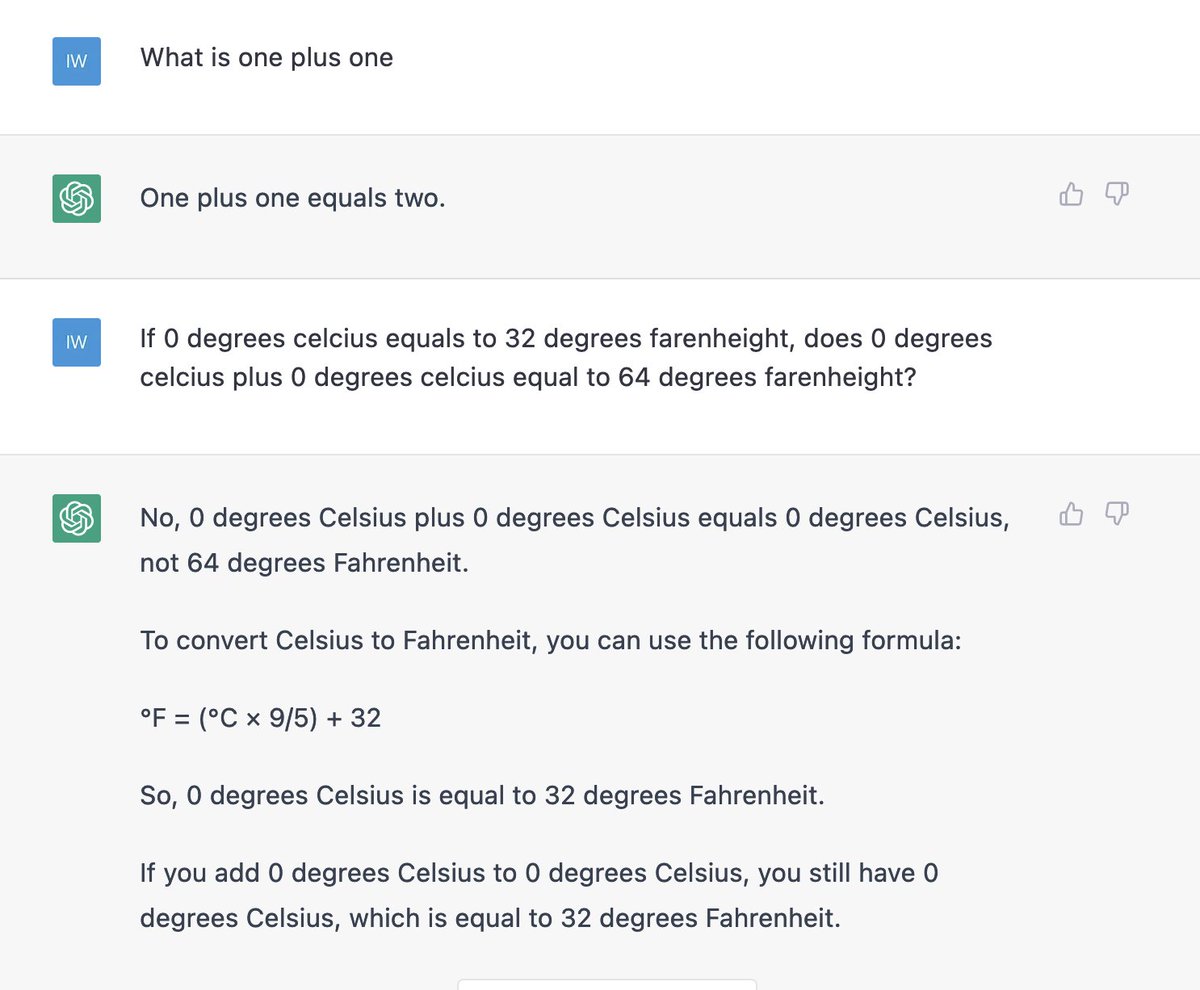Click the partially visible button at bottom
The width and height of the screenshot is (1200, 990).
[607, 984]
